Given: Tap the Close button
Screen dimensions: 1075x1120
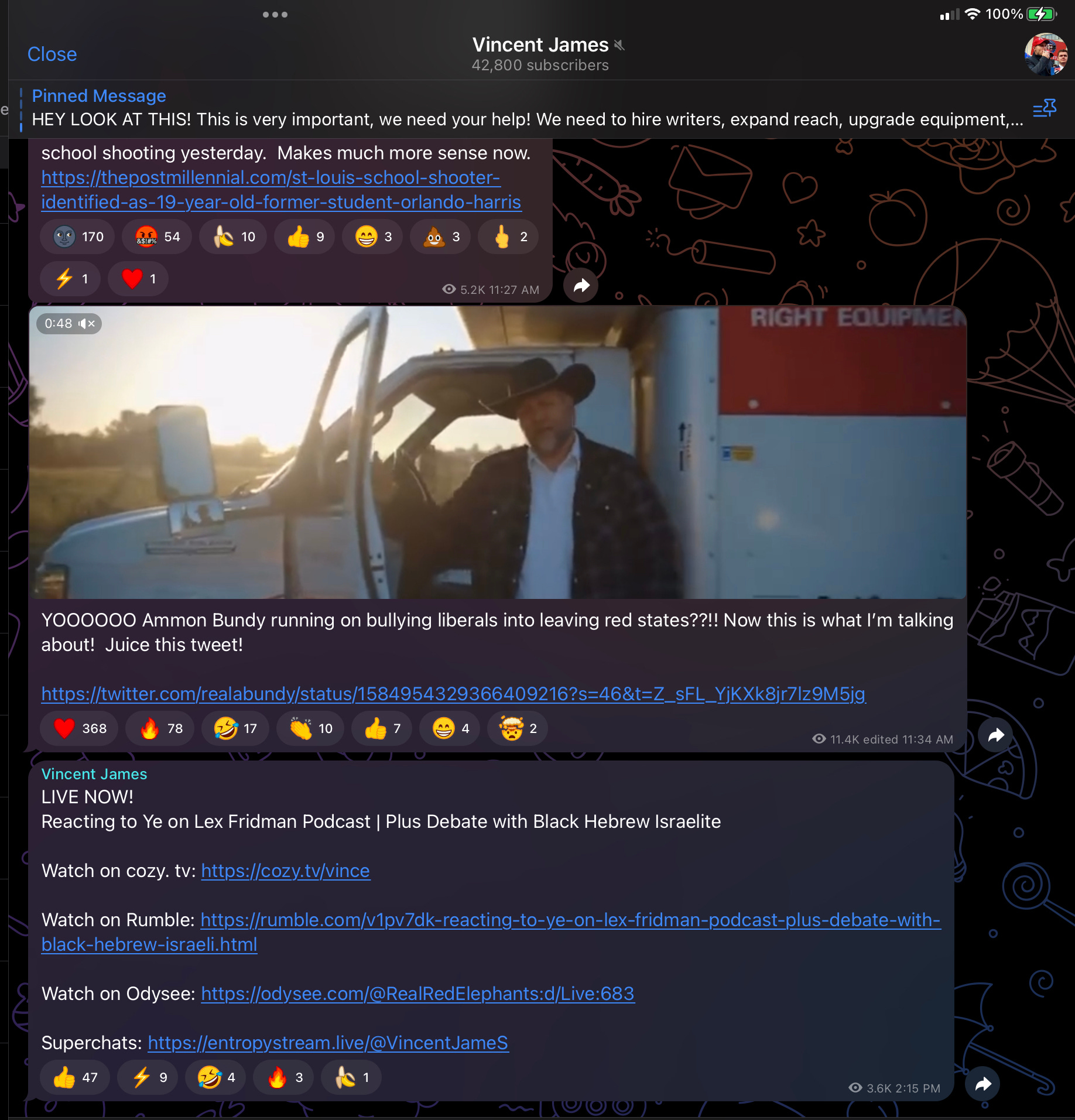Looking at the screenshot, I should (x=52, y=54).
